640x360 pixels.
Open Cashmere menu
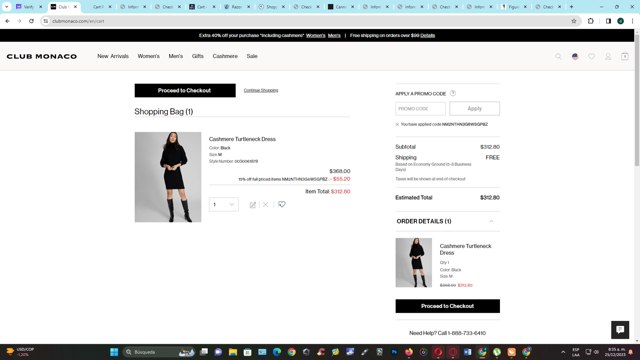(x=225, y=56)
